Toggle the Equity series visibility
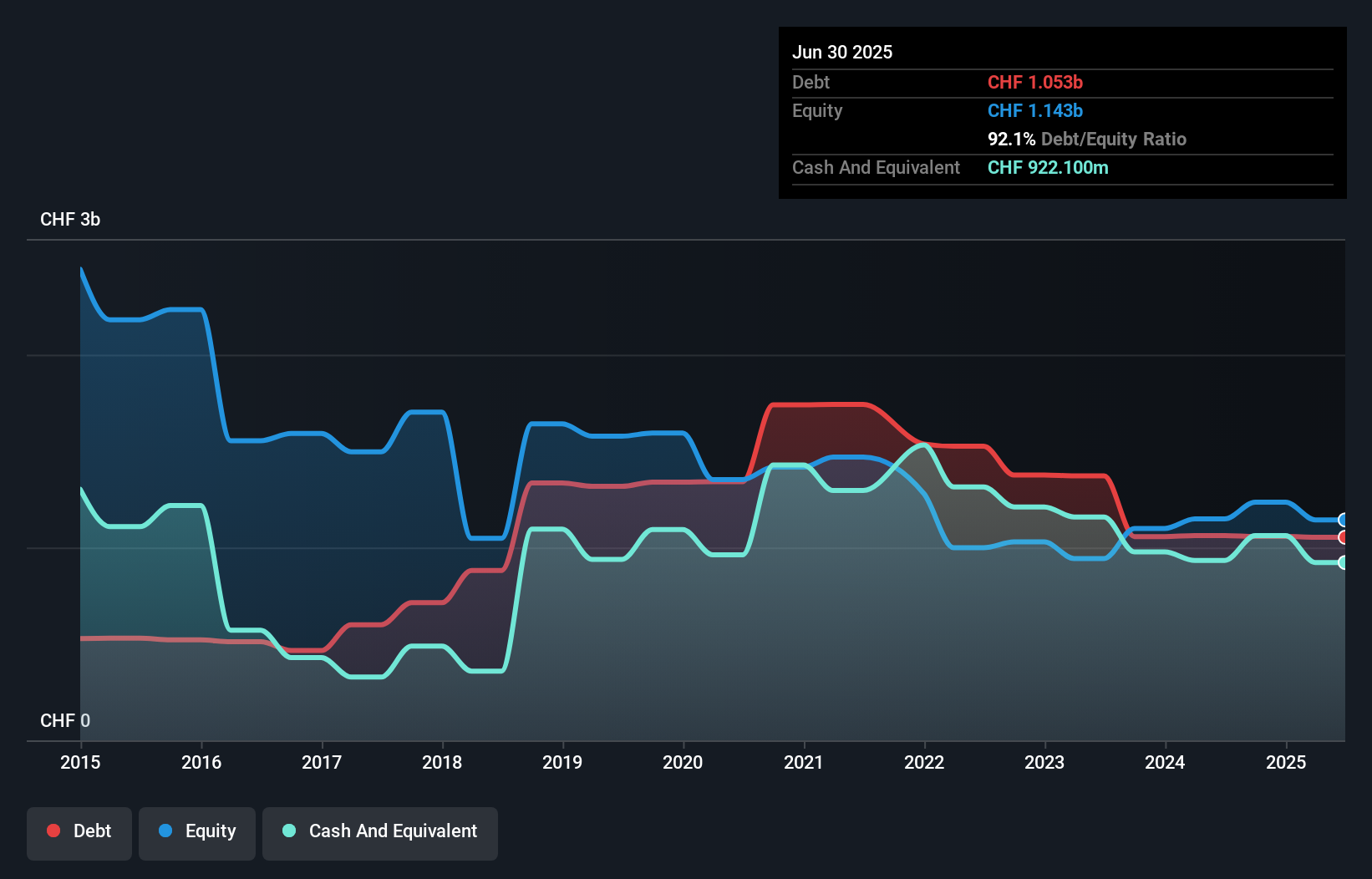The image size is (1372, 879). [196, 833]
